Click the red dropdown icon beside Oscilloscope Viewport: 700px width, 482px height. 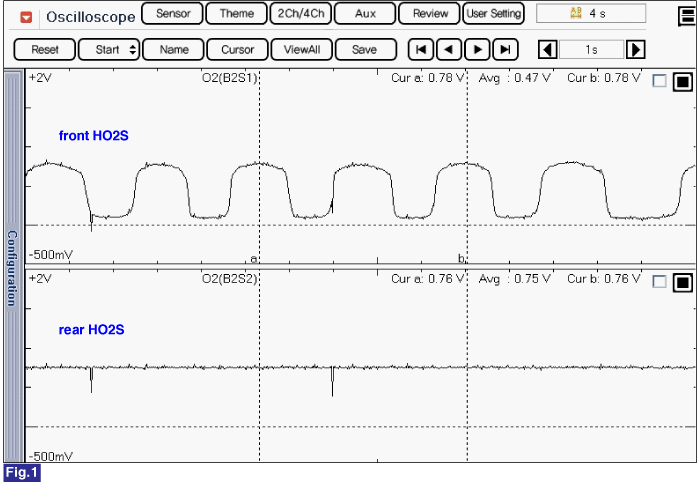[26, 17]
